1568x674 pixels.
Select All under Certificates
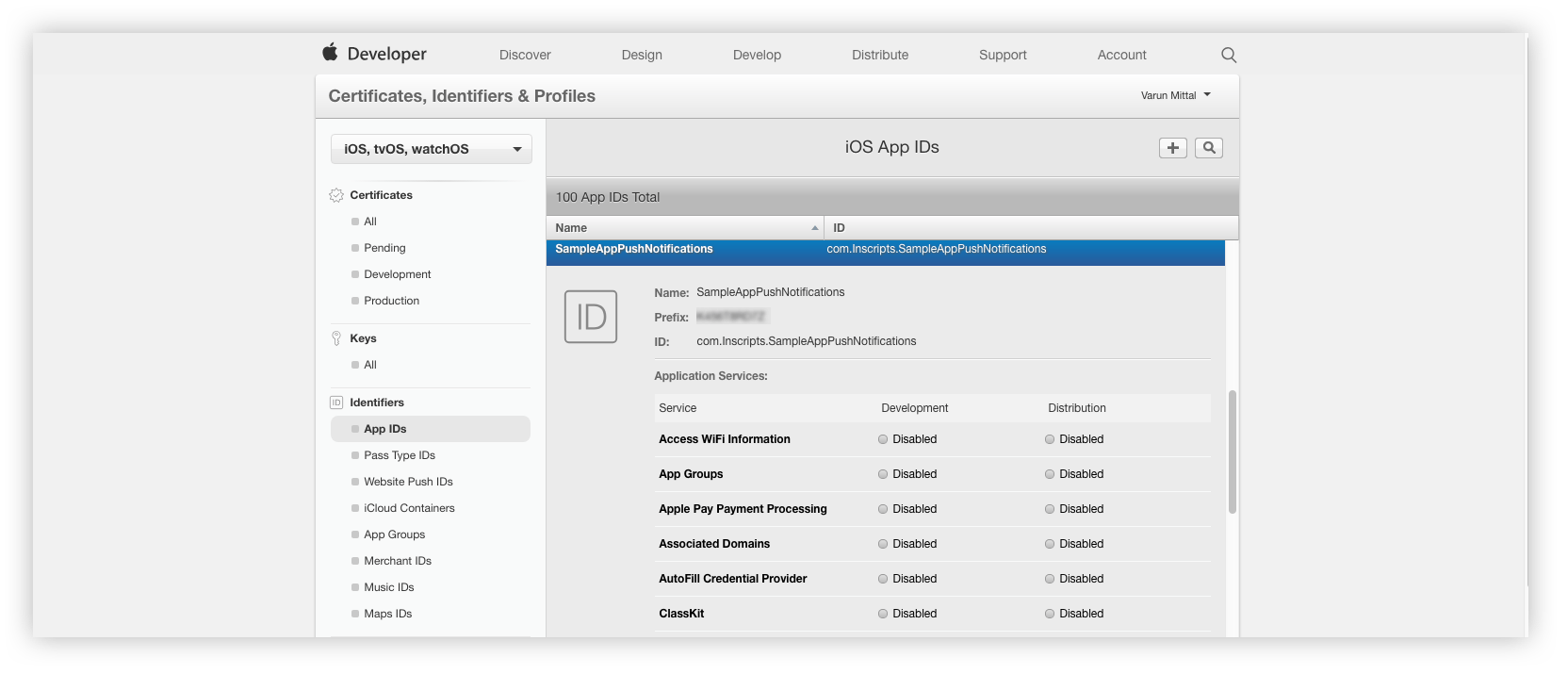click(x=370, y=222)
